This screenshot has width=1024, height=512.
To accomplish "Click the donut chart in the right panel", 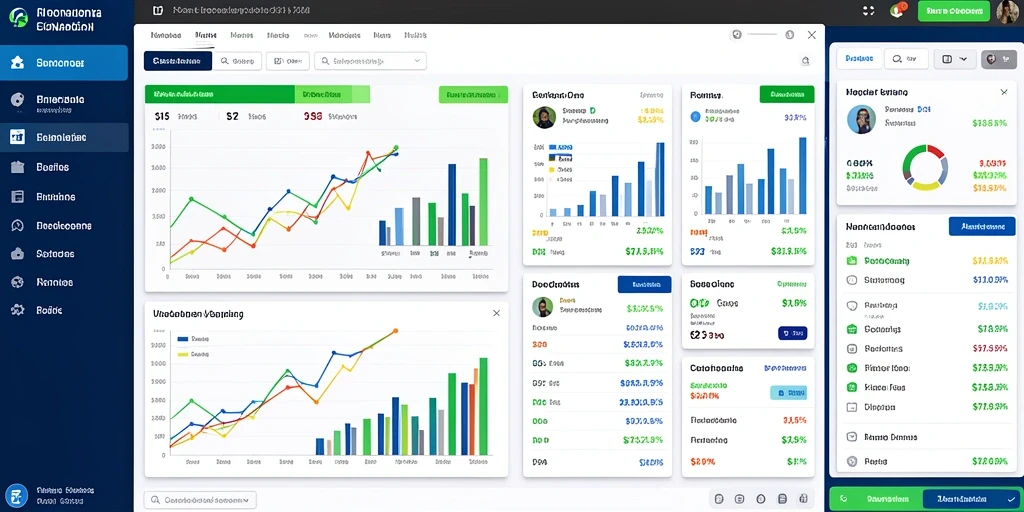I will [x=925, y=167].
